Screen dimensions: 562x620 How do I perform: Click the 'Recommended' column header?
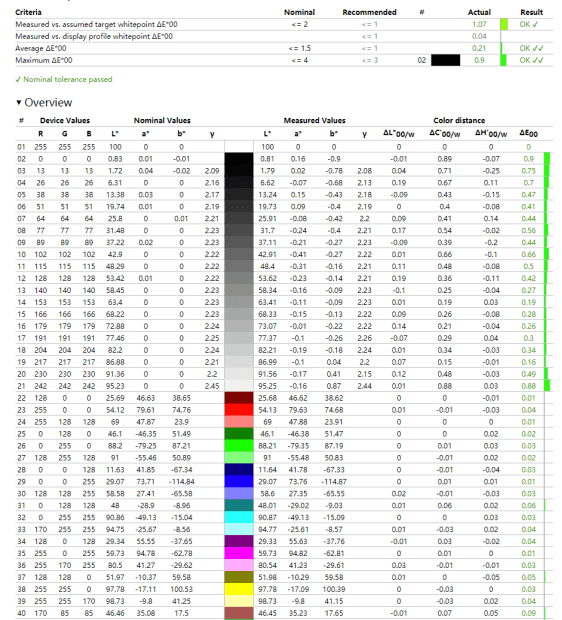[x=369, y=12]
